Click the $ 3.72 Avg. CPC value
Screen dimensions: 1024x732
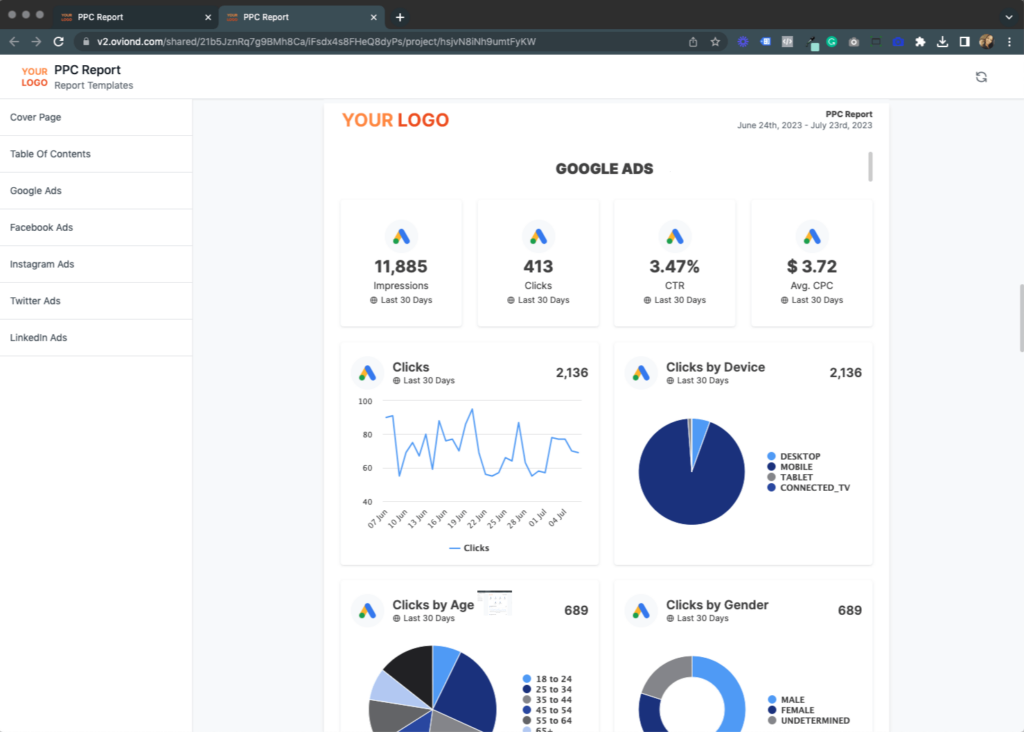coord(812,266)
